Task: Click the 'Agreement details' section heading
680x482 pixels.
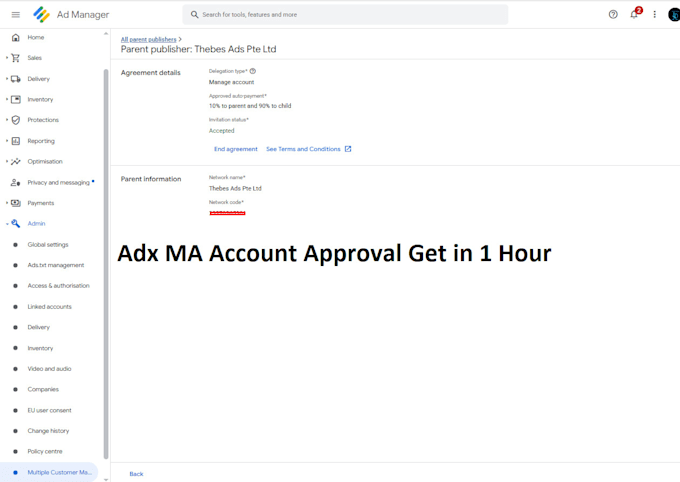Action: pos(150,73)
